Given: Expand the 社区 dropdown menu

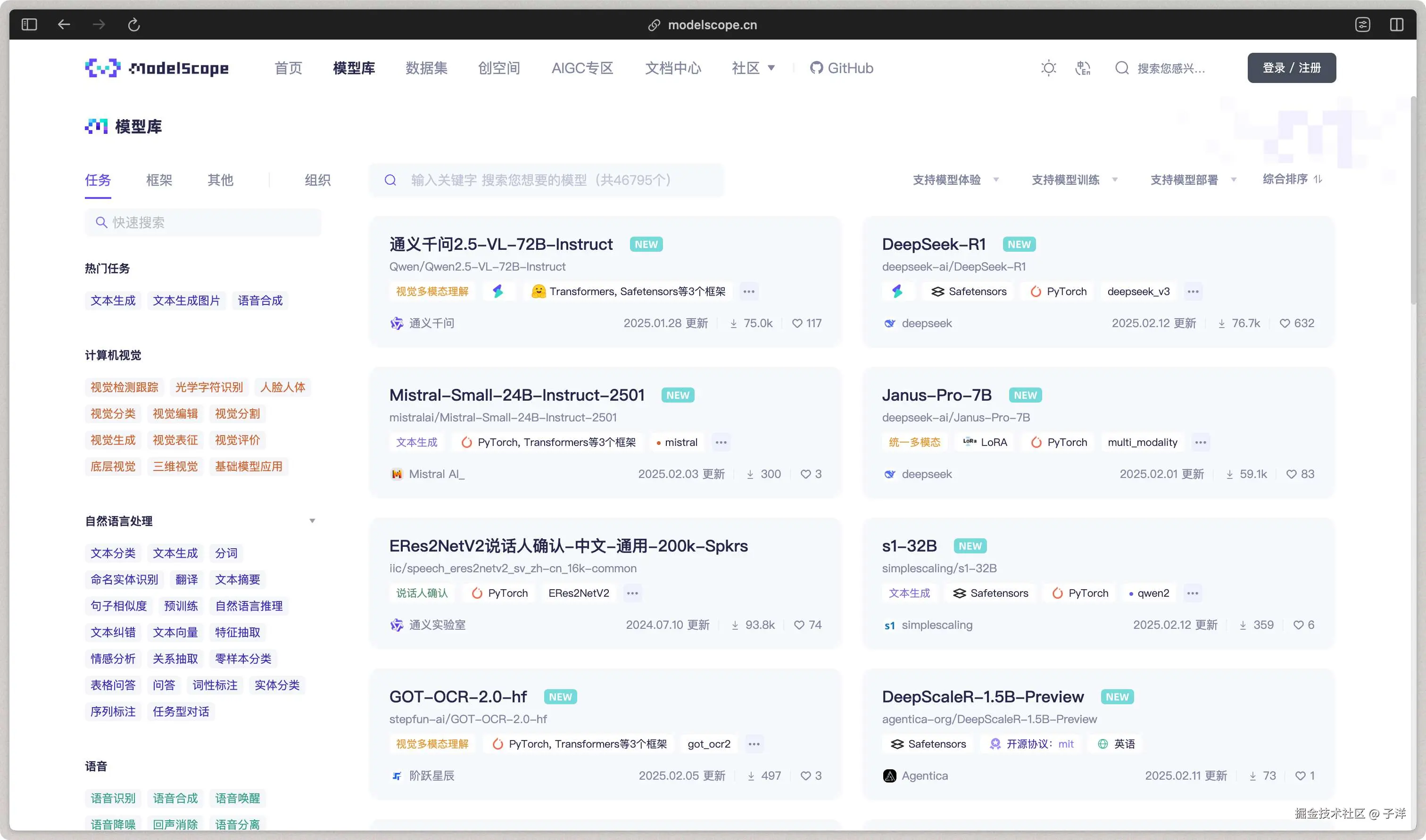Looking at the screenshot, I should click(x=753, y=68).
